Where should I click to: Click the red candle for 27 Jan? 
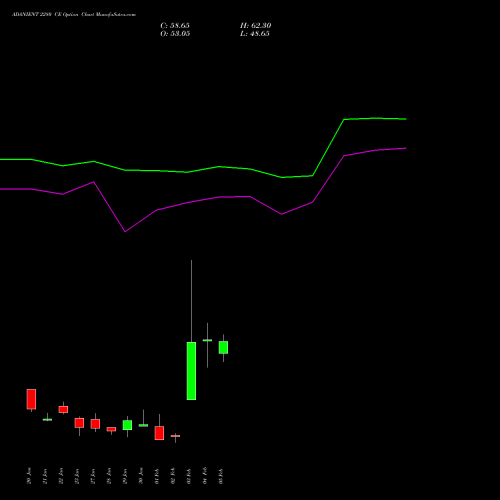pyautogui.click(x=95, y=424)
